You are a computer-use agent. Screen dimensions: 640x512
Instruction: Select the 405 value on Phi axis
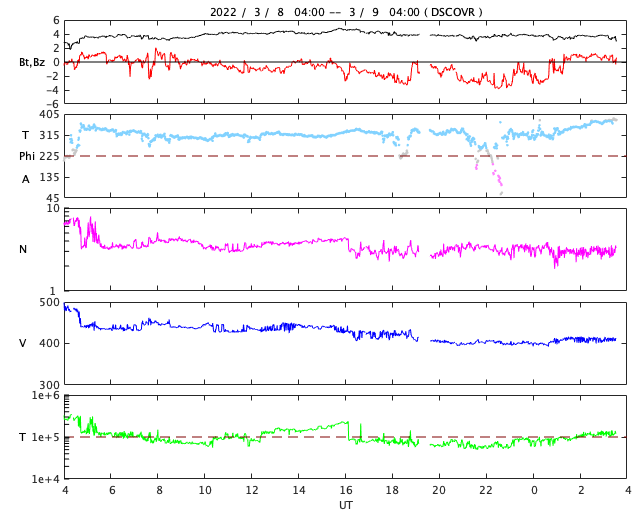pyautogui.click(x=49, y=115)
